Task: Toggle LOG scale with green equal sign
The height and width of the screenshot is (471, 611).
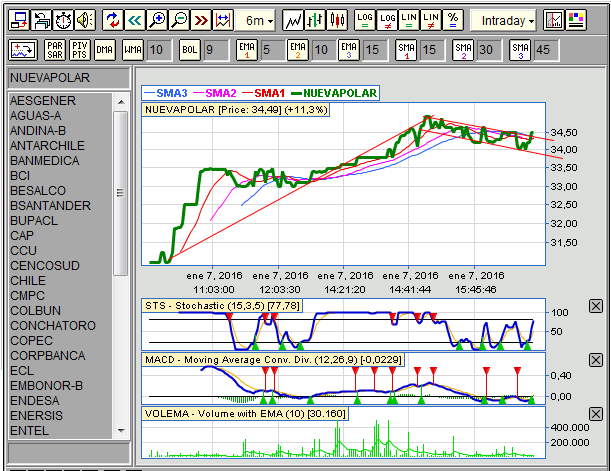Action: (x=365, y=20)
